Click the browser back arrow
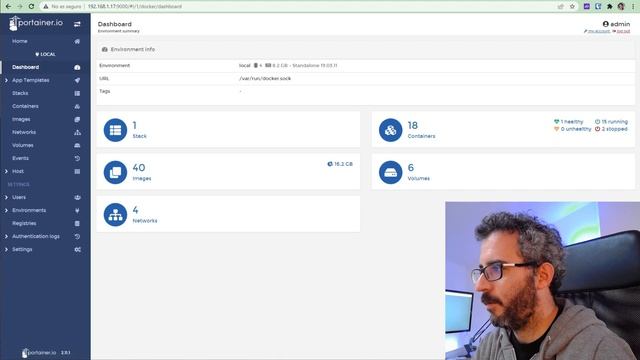 [8, 7]
